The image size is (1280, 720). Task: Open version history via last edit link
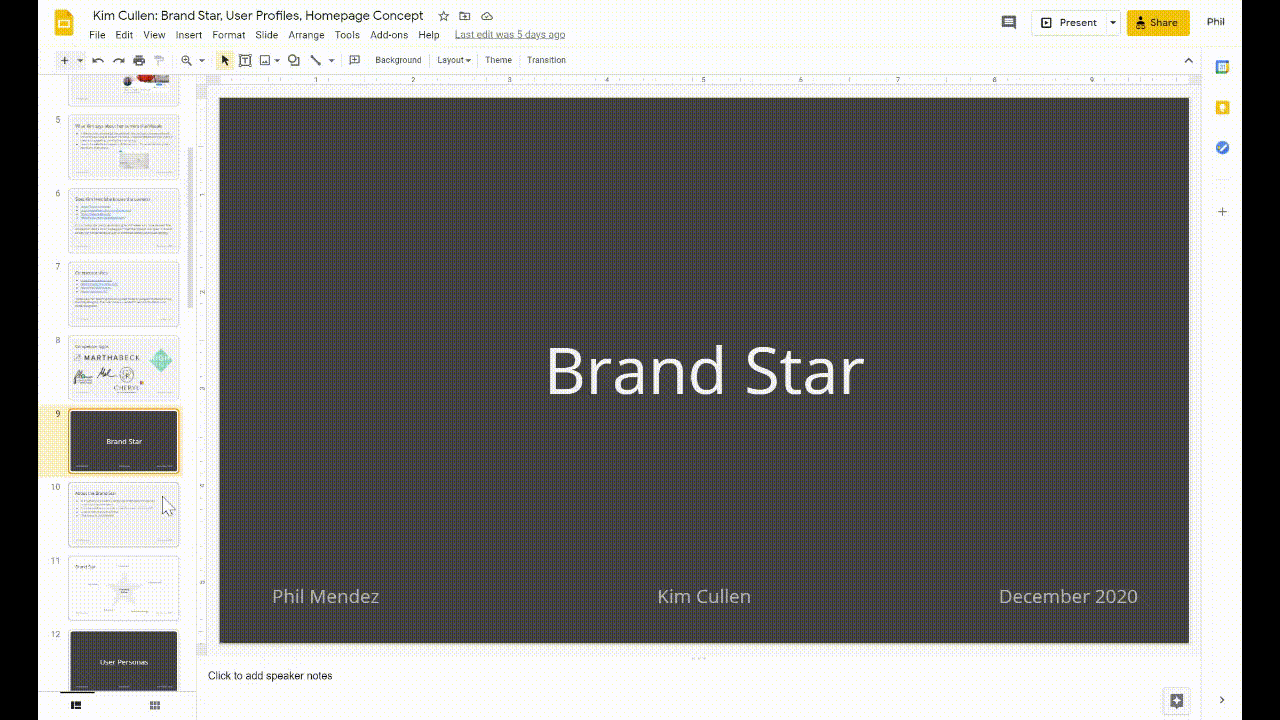pos(509,34)
